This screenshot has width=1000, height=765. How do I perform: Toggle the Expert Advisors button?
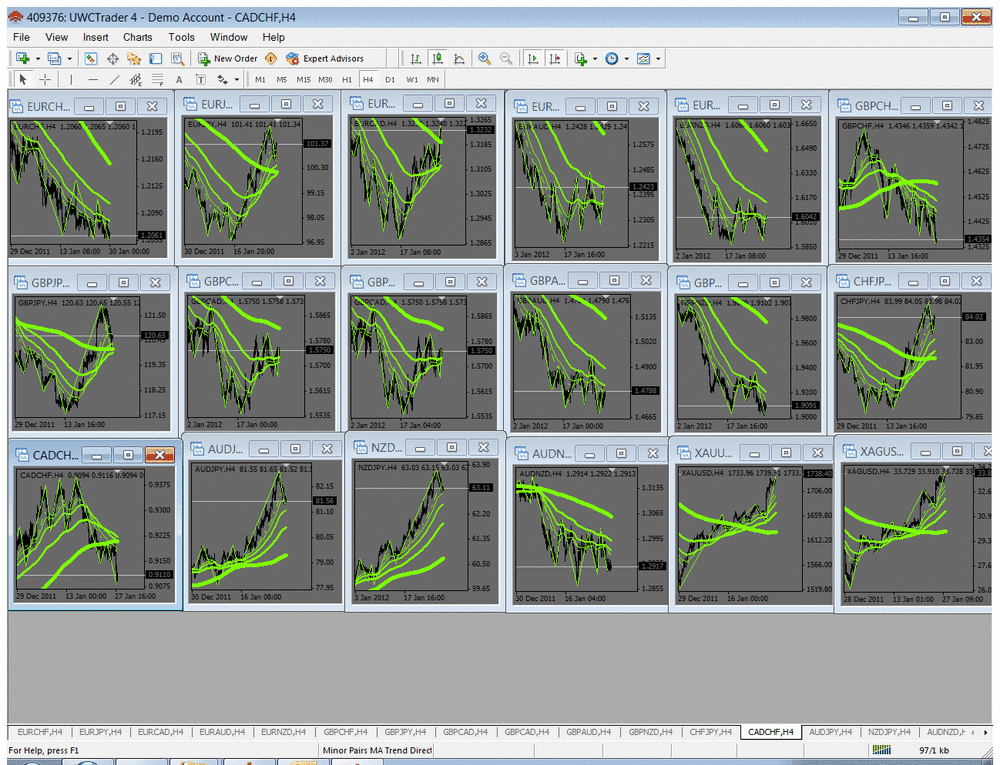325,59
